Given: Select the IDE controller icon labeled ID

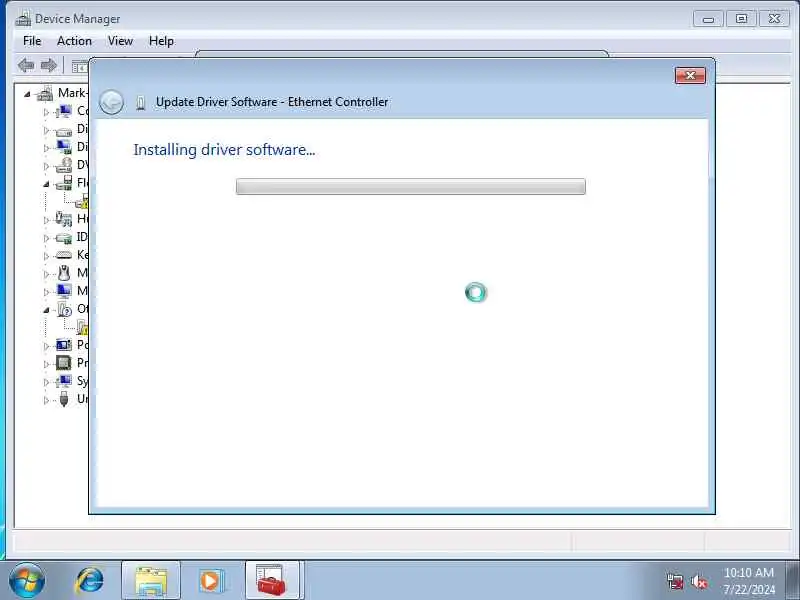Looking at the screenshot, I should coord(64,237).
